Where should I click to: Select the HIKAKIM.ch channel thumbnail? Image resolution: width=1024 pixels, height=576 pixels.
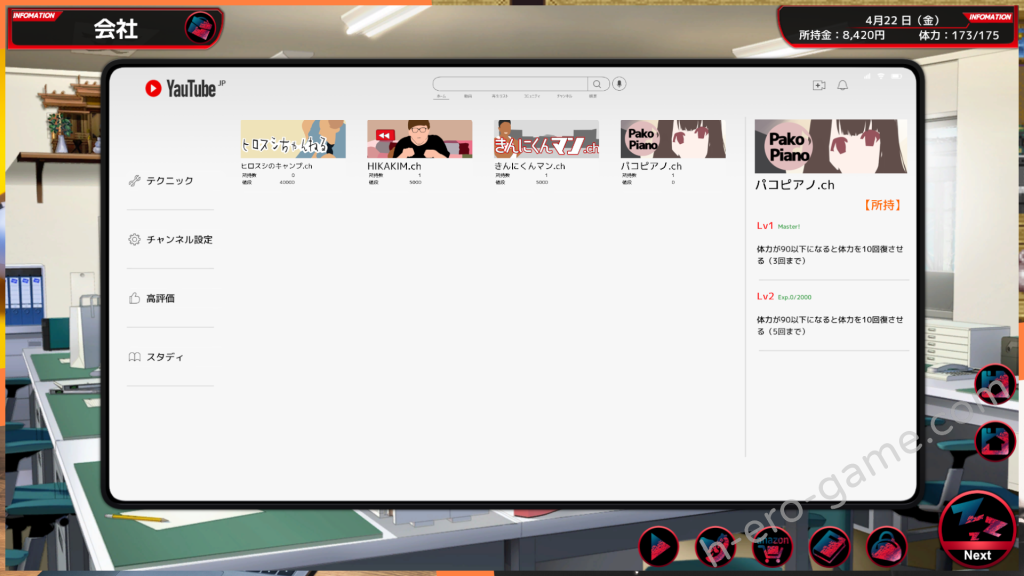tap(419, 139)
